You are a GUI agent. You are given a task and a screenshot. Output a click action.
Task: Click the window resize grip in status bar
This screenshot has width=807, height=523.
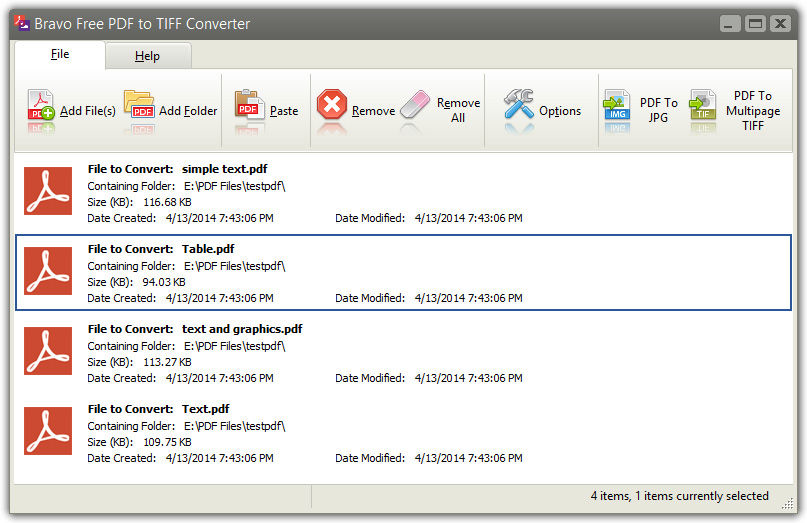[x=787, y=504]
